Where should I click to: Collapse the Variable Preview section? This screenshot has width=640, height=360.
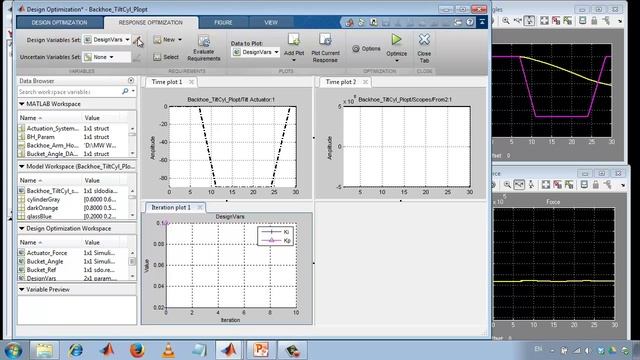point(22,289)
